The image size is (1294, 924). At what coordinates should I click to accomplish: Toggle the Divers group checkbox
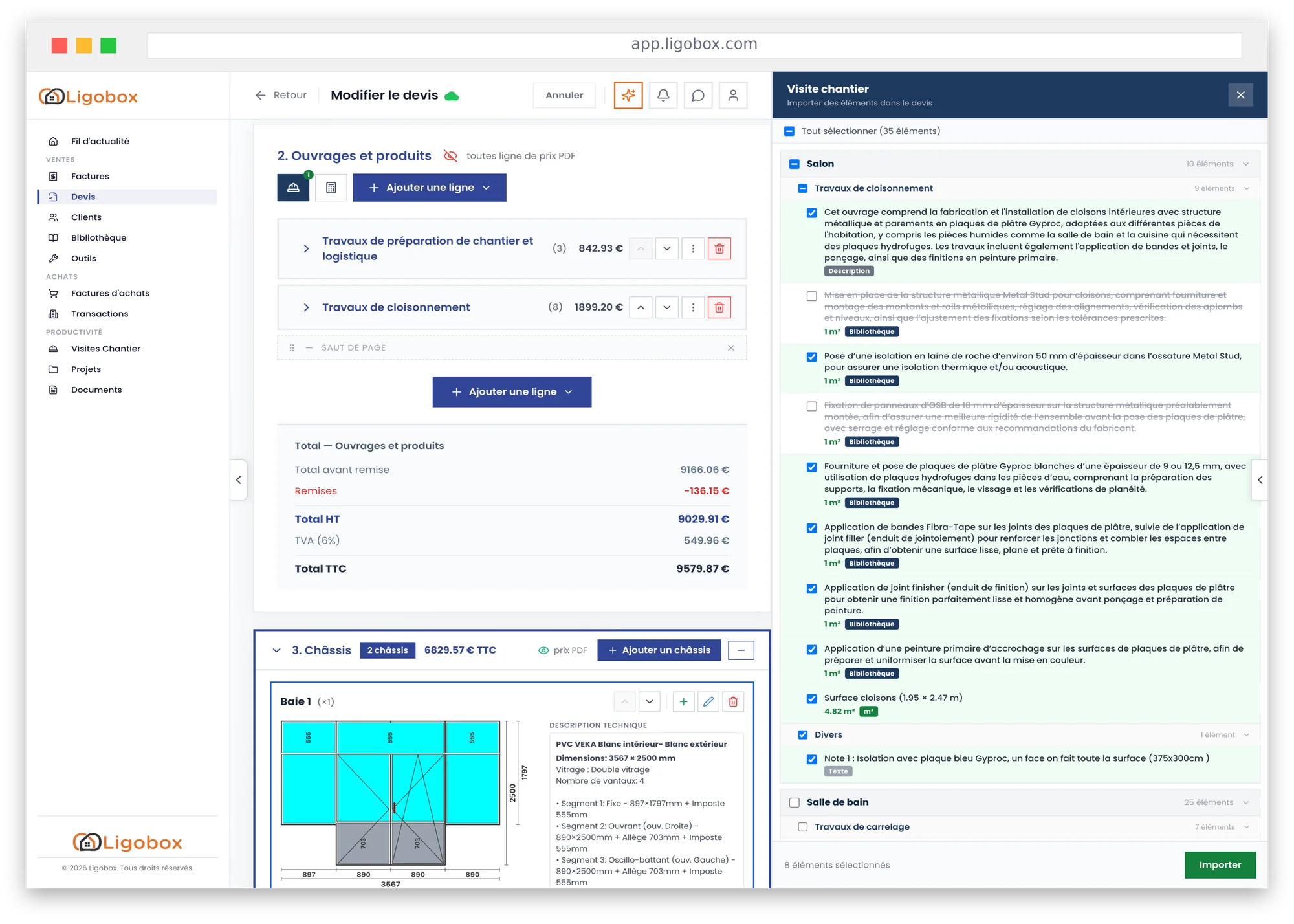[803, 735]
